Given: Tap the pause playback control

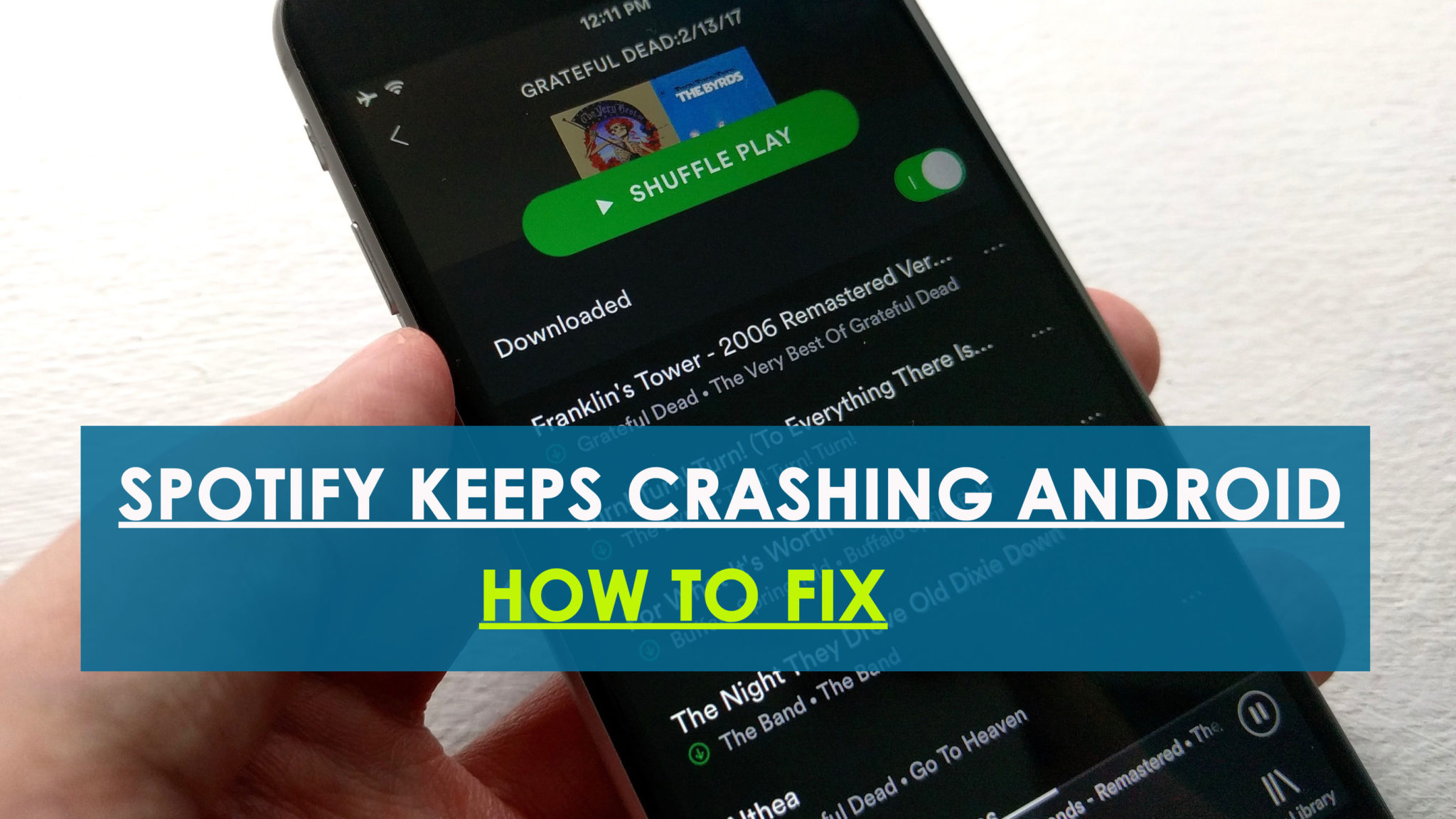Looking at the screenshot, I should coord(1258,712).
